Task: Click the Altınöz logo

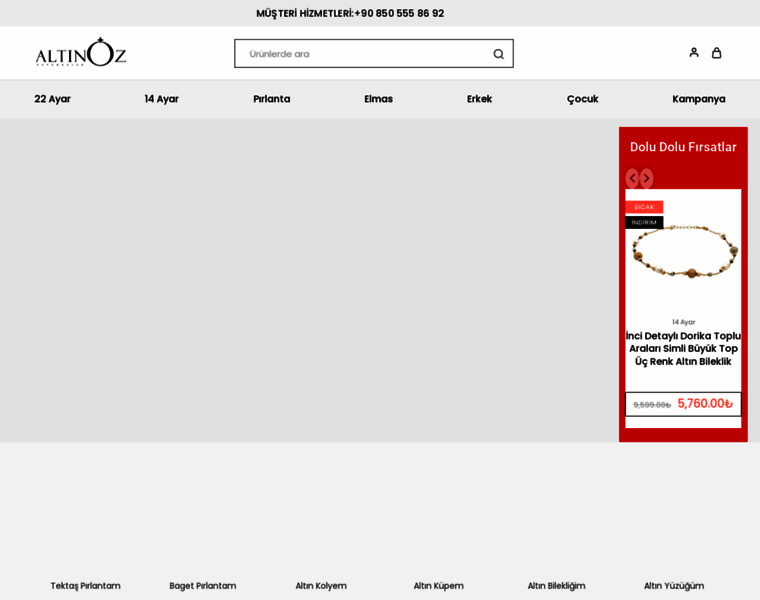Action: coord(81,52)
